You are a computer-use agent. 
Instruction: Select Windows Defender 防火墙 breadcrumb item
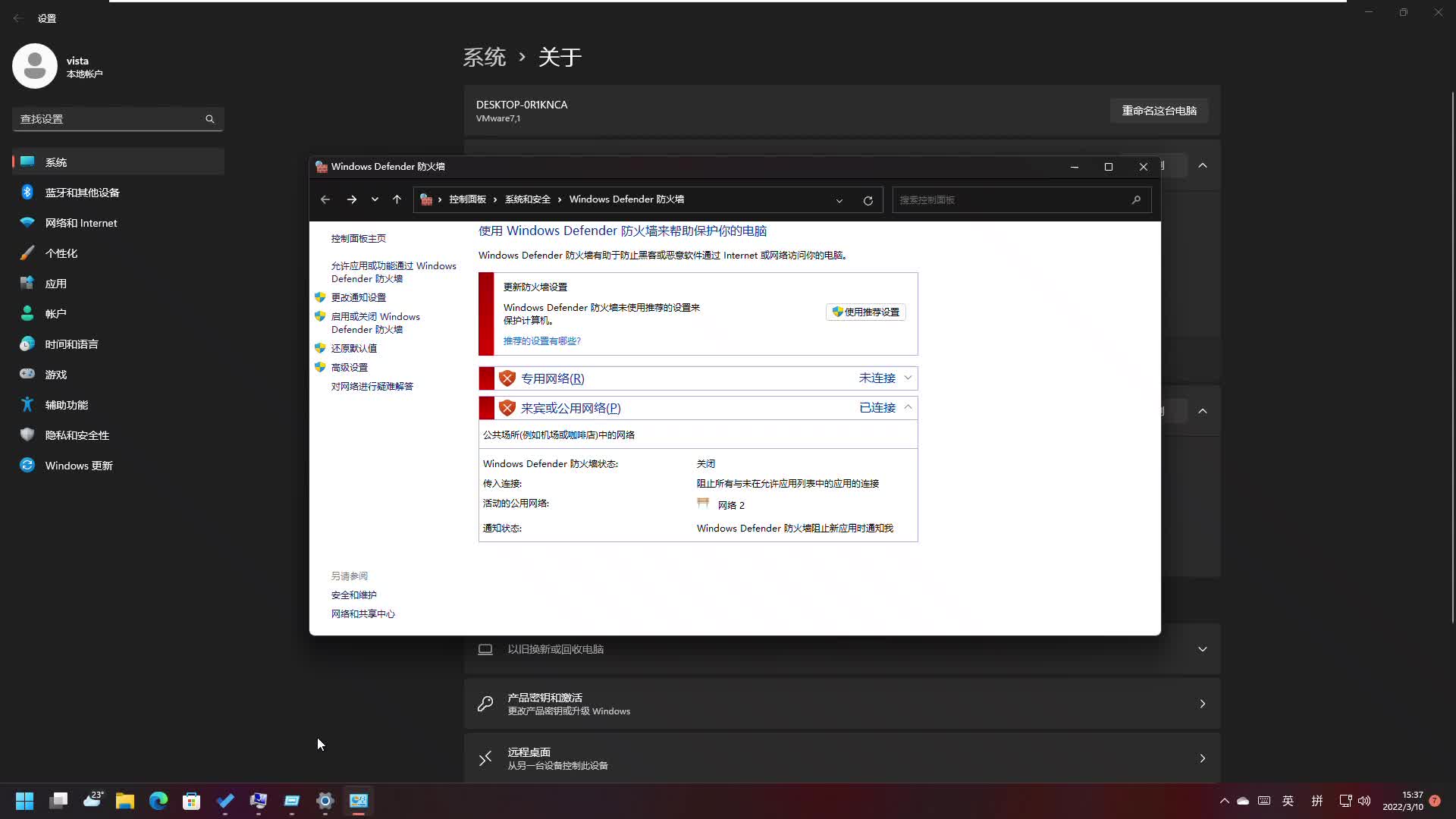coord(626,199)
